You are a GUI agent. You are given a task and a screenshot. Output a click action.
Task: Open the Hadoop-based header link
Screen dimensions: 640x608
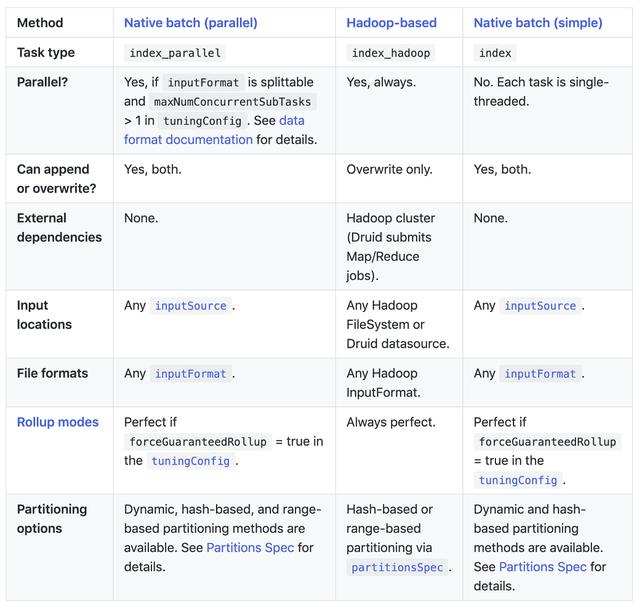click(x=391, y=22)
